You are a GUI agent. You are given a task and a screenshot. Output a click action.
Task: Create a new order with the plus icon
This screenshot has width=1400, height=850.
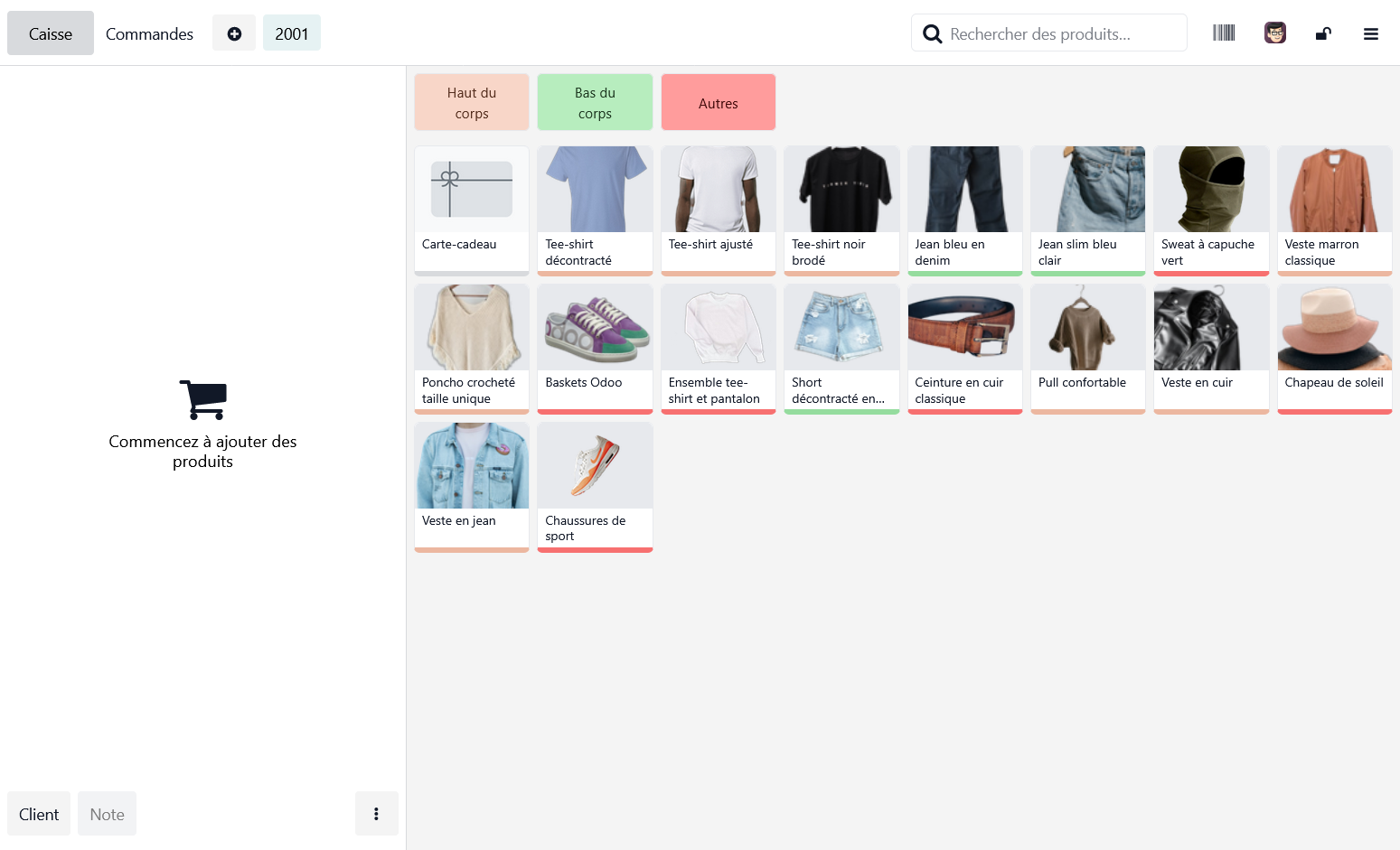(x=234, y=33)
